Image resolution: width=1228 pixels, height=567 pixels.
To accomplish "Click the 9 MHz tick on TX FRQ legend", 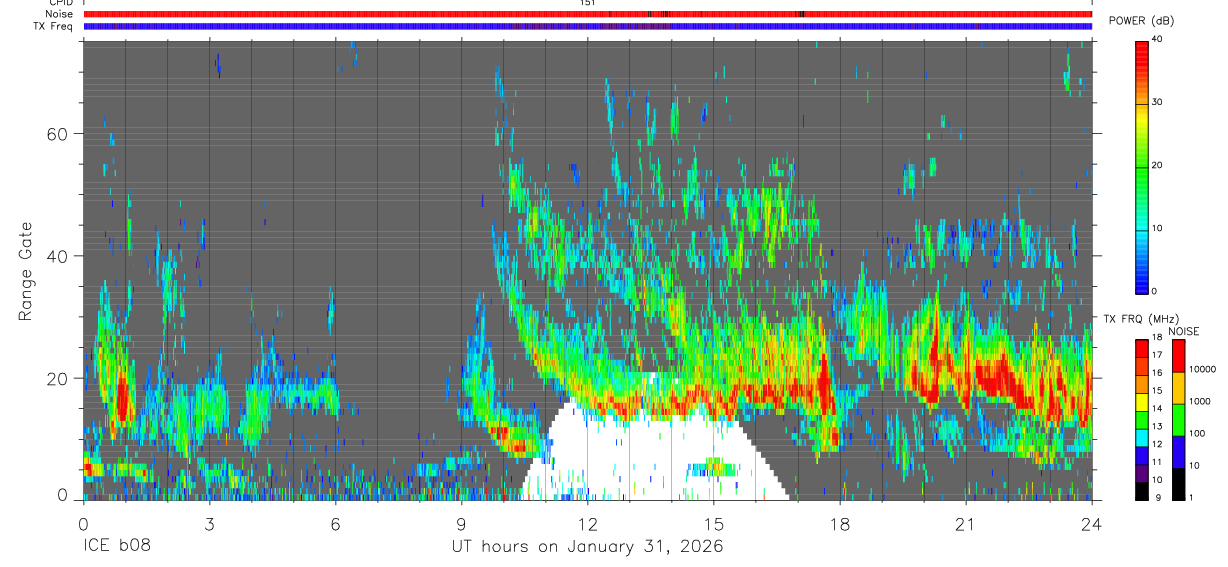I will click(1156, 498).
